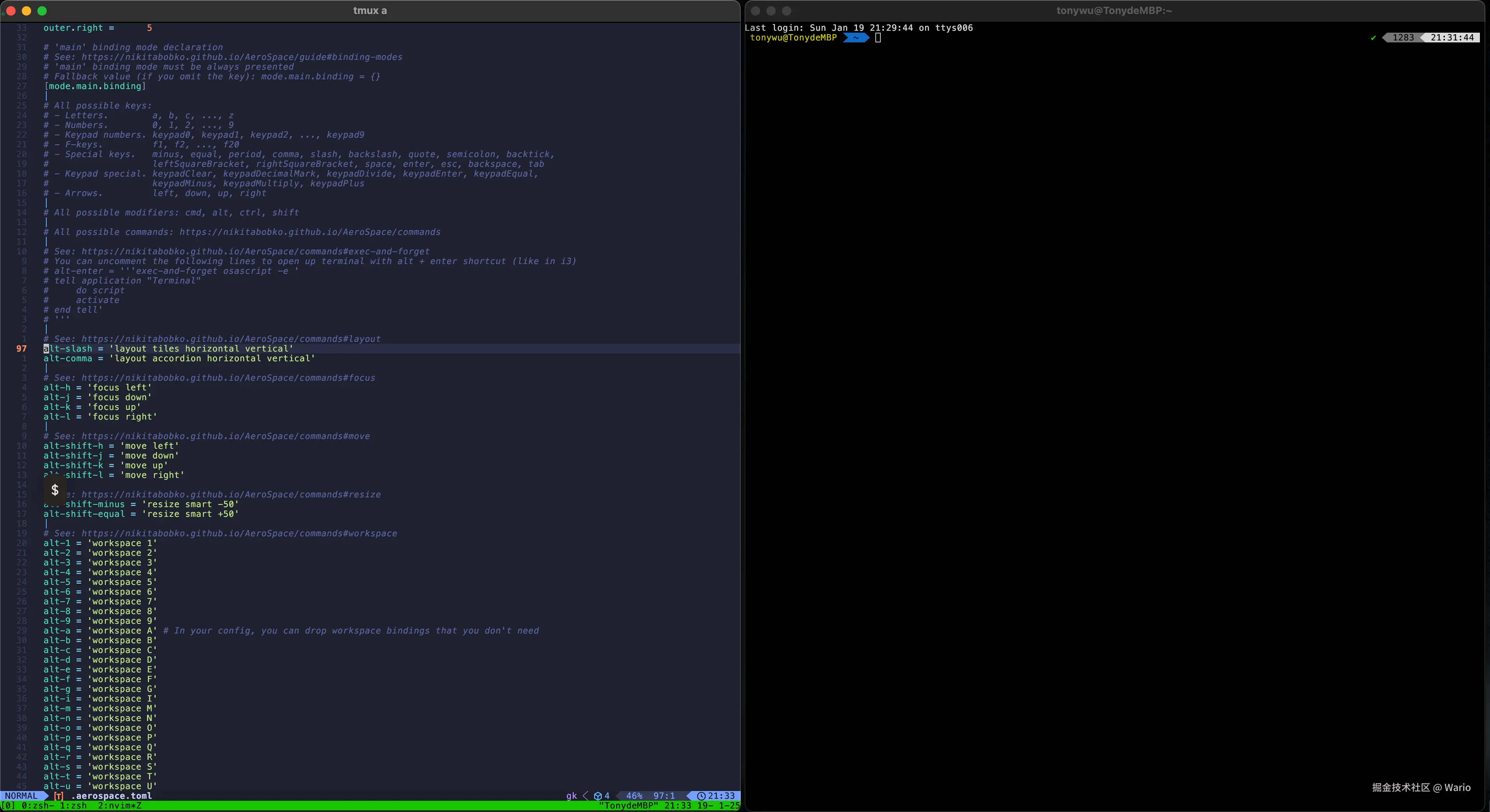Viewport: 1490px width, 812px height.
Task: Click the AeroSpace binding-modes guide URL
Action: [242, 57]
